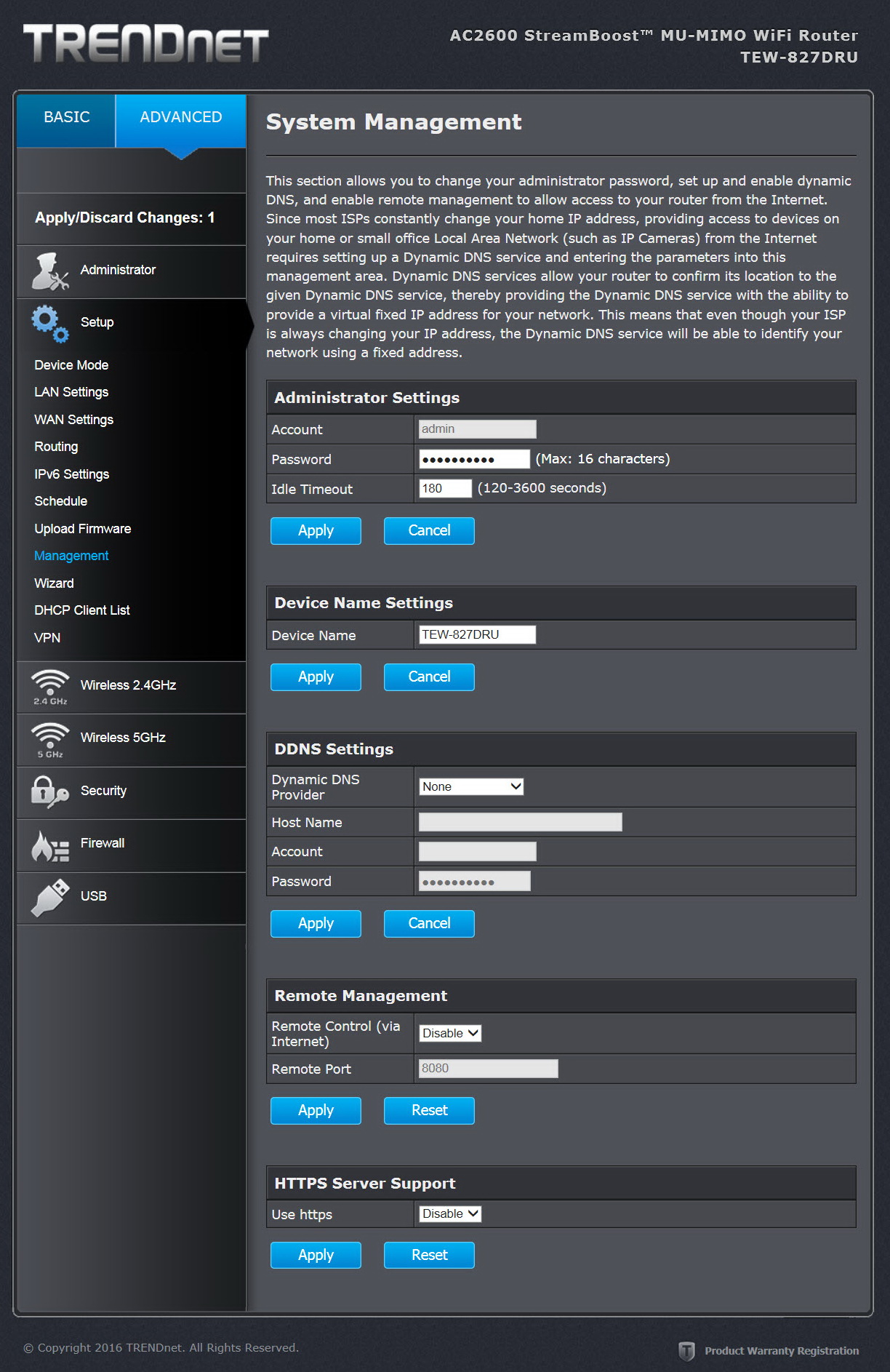Cancel the Device Name changes
The image size is (890, 1372).
429,677
